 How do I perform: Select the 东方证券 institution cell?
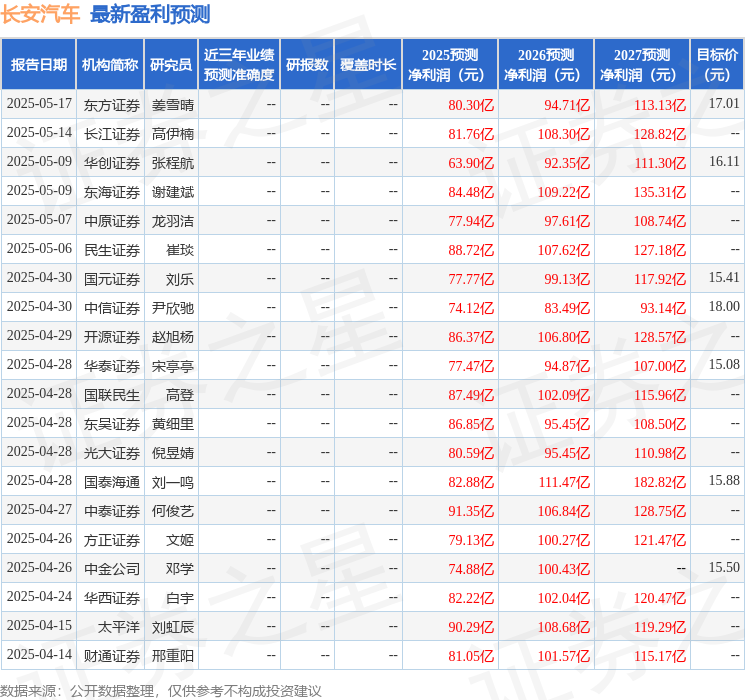point(112,105)
